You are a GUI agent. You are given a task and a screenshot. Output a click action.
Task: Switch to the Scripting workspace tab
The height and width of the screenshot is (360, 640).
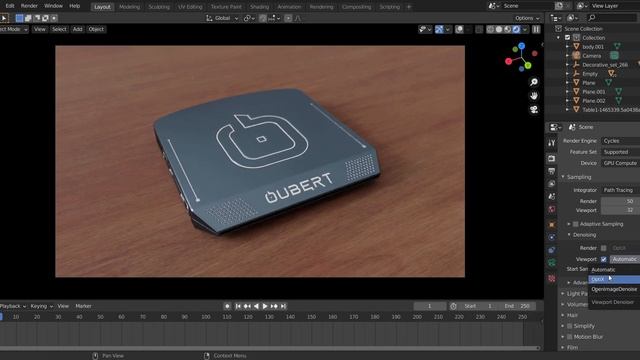pos(389,7)
